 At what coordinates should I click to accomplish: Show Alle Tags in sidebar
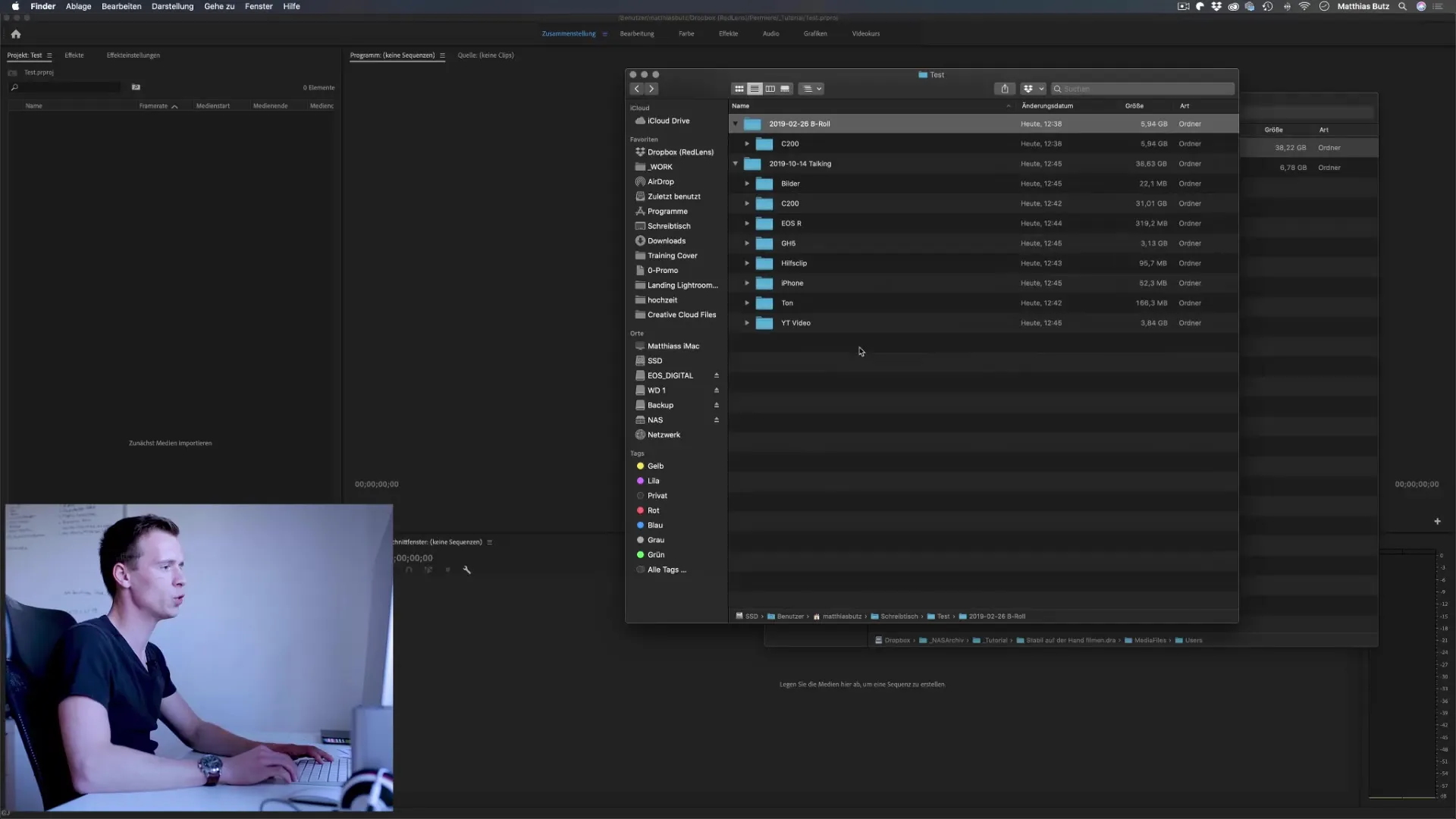tap(661, 570)
